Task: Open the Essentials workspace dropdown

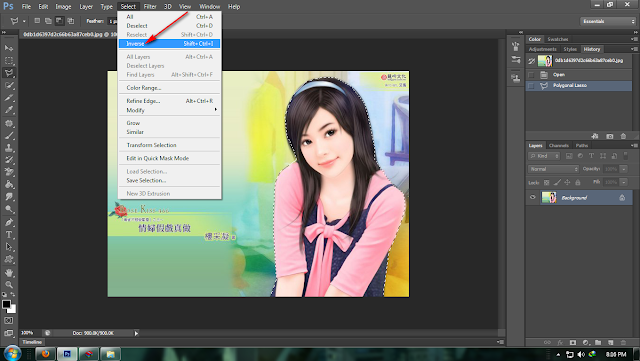Action: (608, 21)
